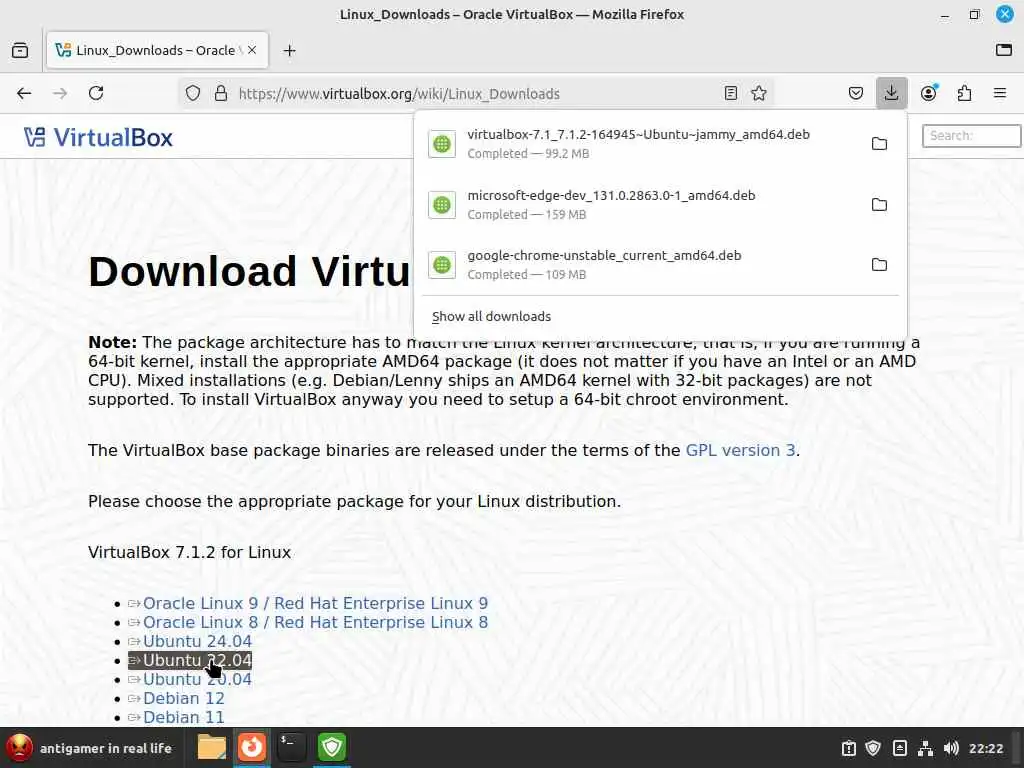Open Oracle Linux 8 / RHEL 8 link
This screenshot has width=1024, height=768.
pyautogui.click(x=315, y=622)
